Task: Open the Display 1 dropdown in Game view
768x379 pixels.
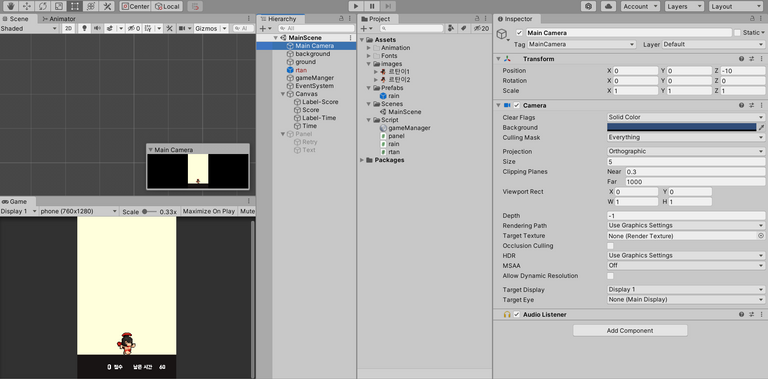Action: pyautogui.click(x=19, y=212)
